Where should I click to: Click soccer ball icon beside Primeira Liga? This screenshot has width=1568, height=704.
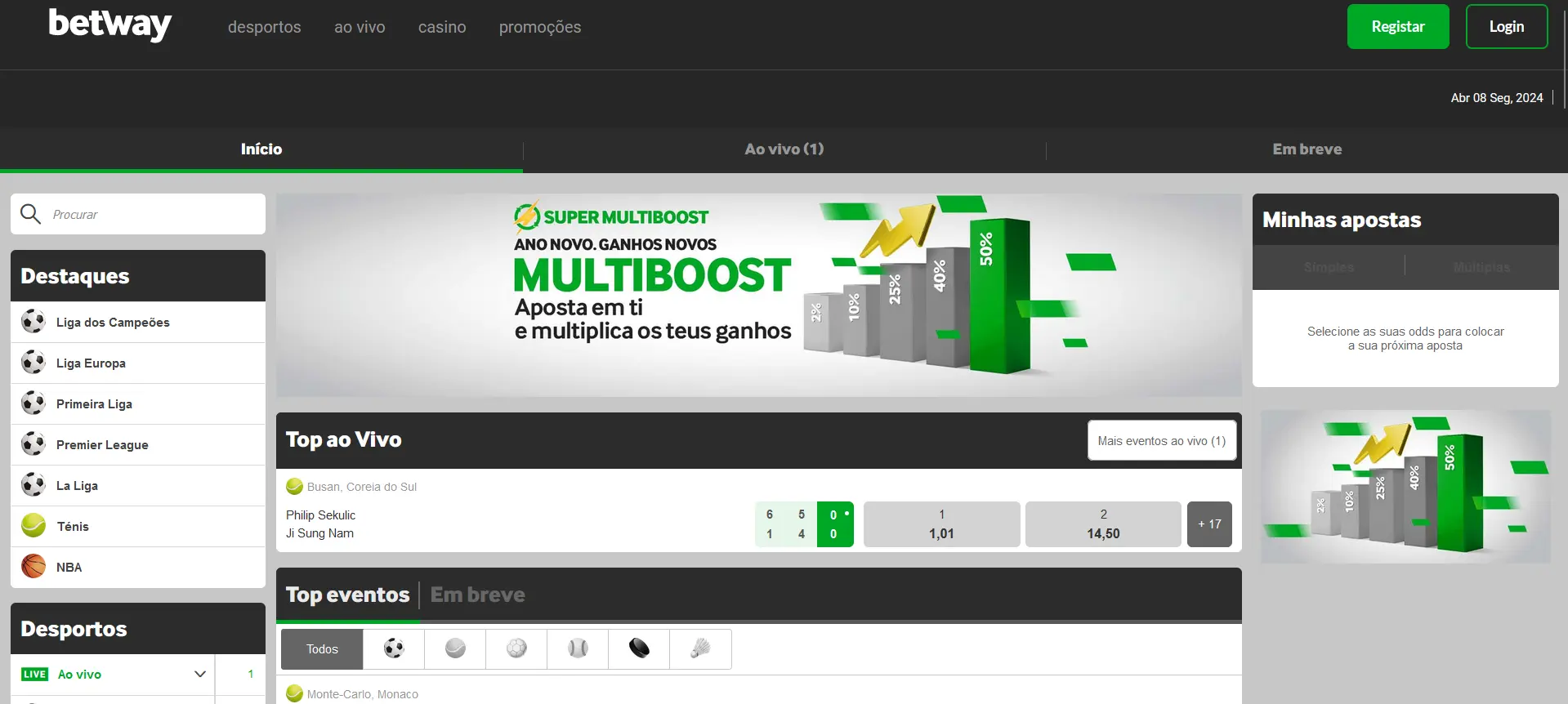pyautogui.click(x=34, y=403)
